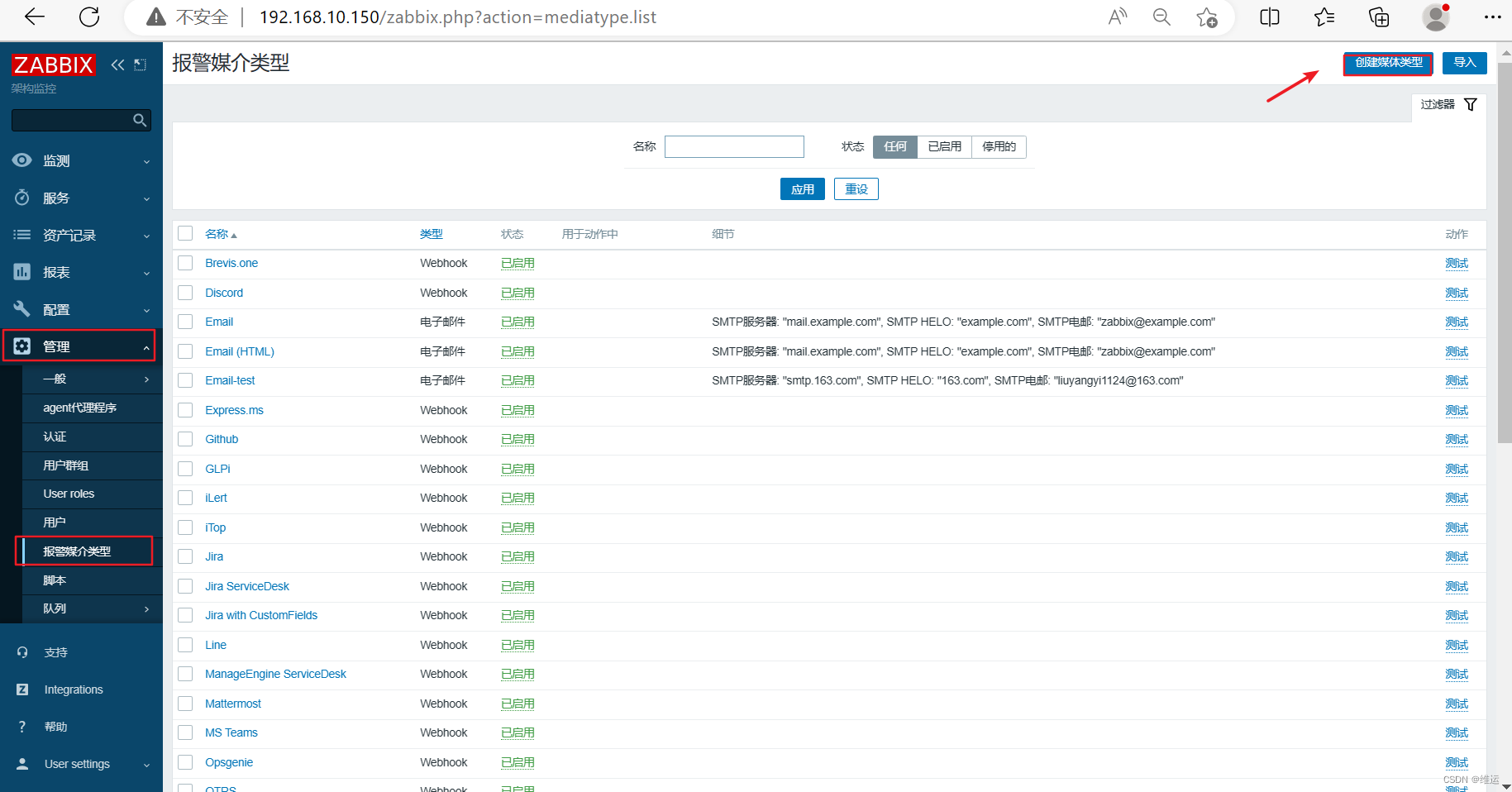The image size is (1512, 792).
Task: Toggle the select-all checkbox in table header
Action: 185,234
